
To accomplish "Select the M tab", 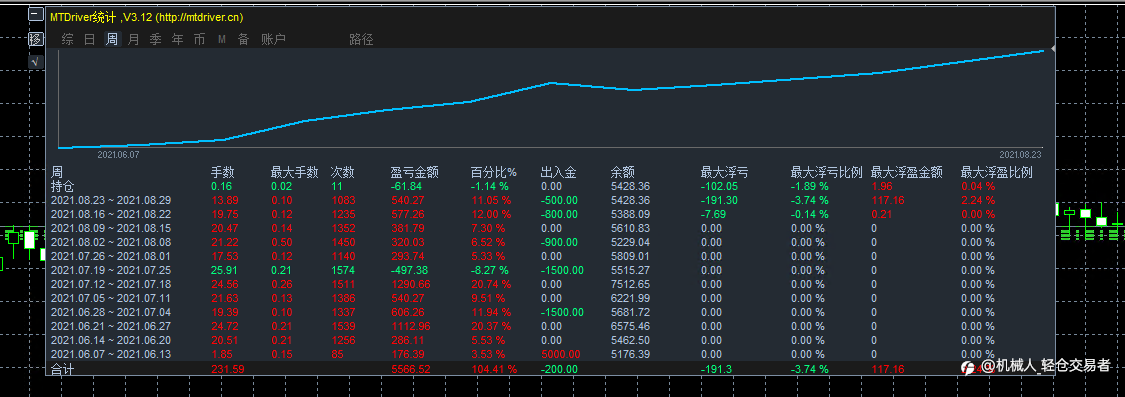I will (x=222, y=39).
